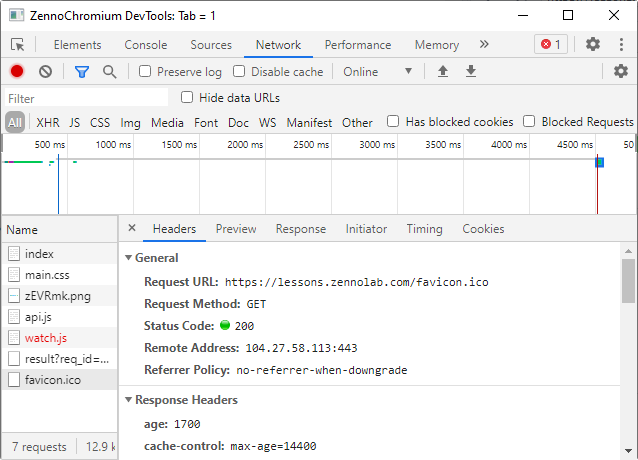Image resolution: width=638 pixels, height=460 pixels.
Task: Filter requests by XHR type
Action: 48,123
